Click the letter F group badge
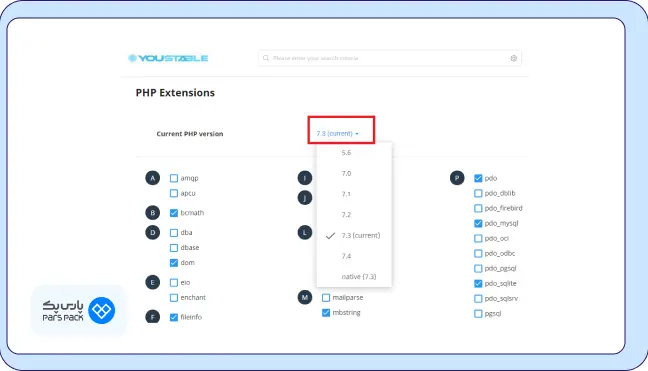648x371 pixels. pos(152,317)
